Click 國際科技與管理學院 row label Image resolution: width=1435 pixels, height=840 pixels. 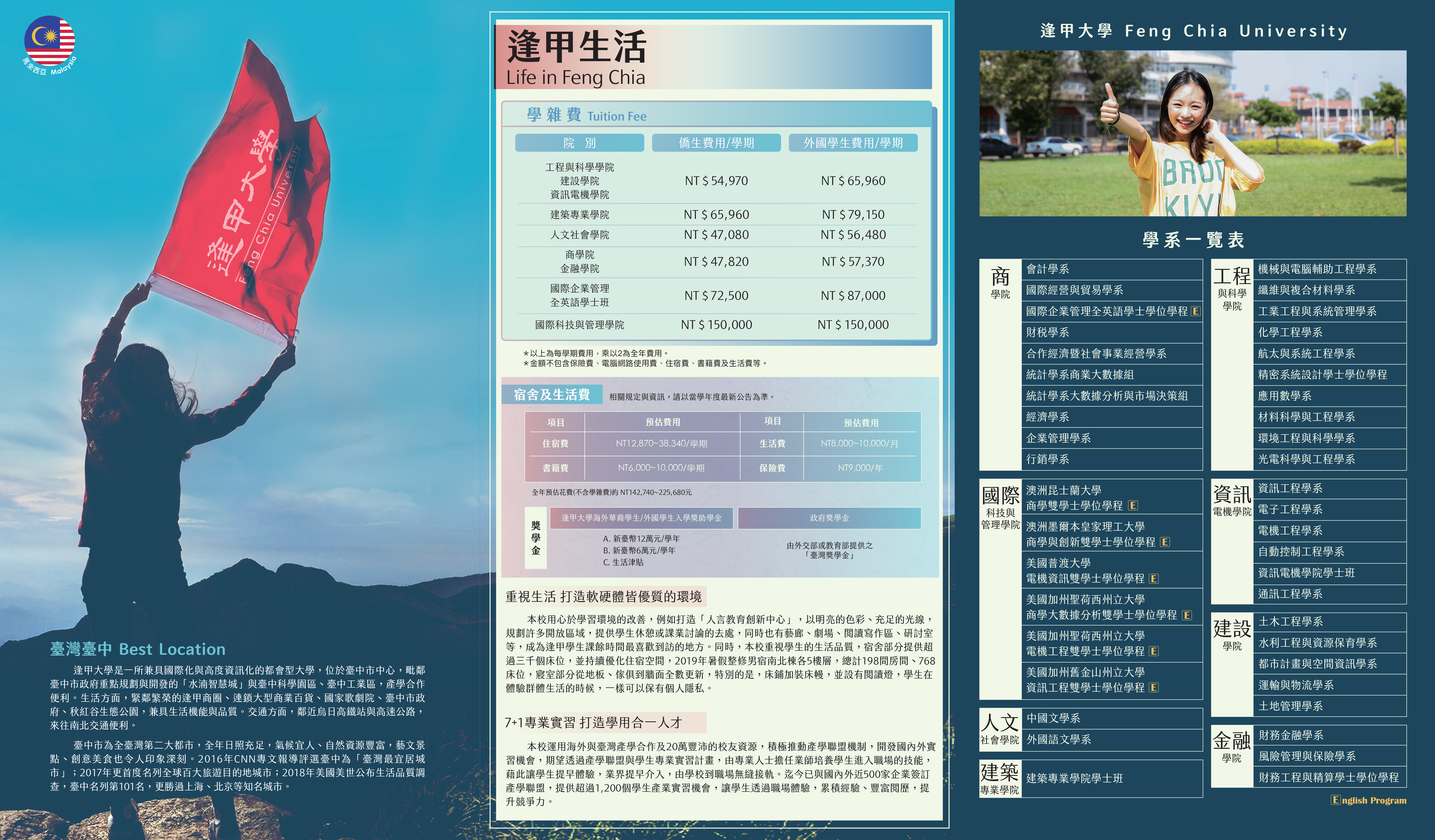click(579, 324)
